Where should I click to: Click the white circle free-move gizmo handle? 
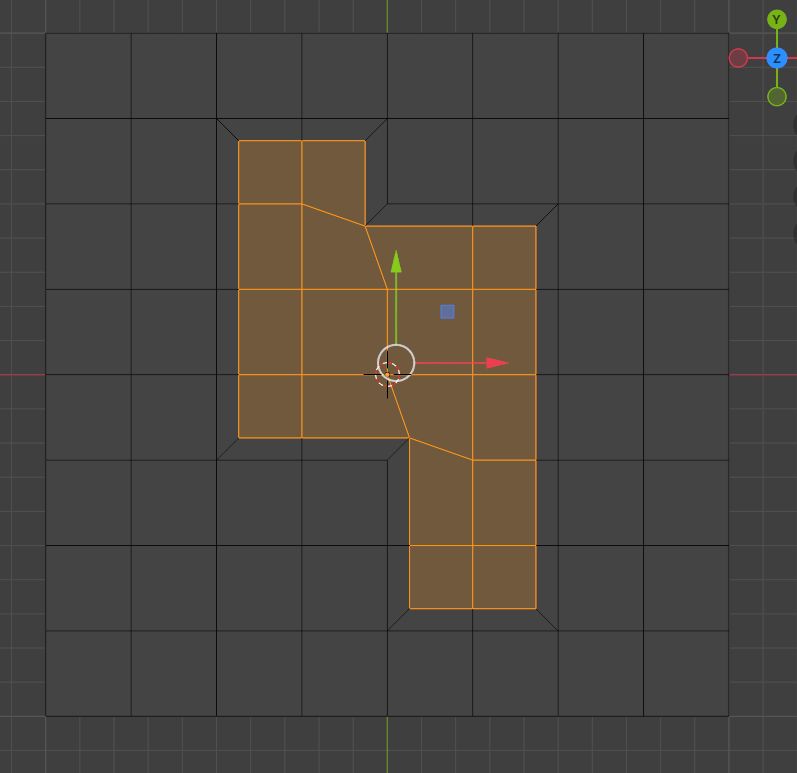coord(396,363)
